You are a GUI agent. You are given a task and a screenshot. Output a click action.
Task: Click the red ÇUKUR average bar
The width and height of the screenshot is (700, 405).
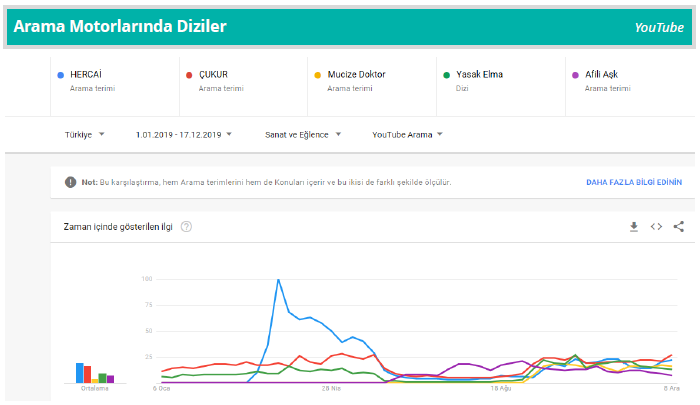point(88,375)
